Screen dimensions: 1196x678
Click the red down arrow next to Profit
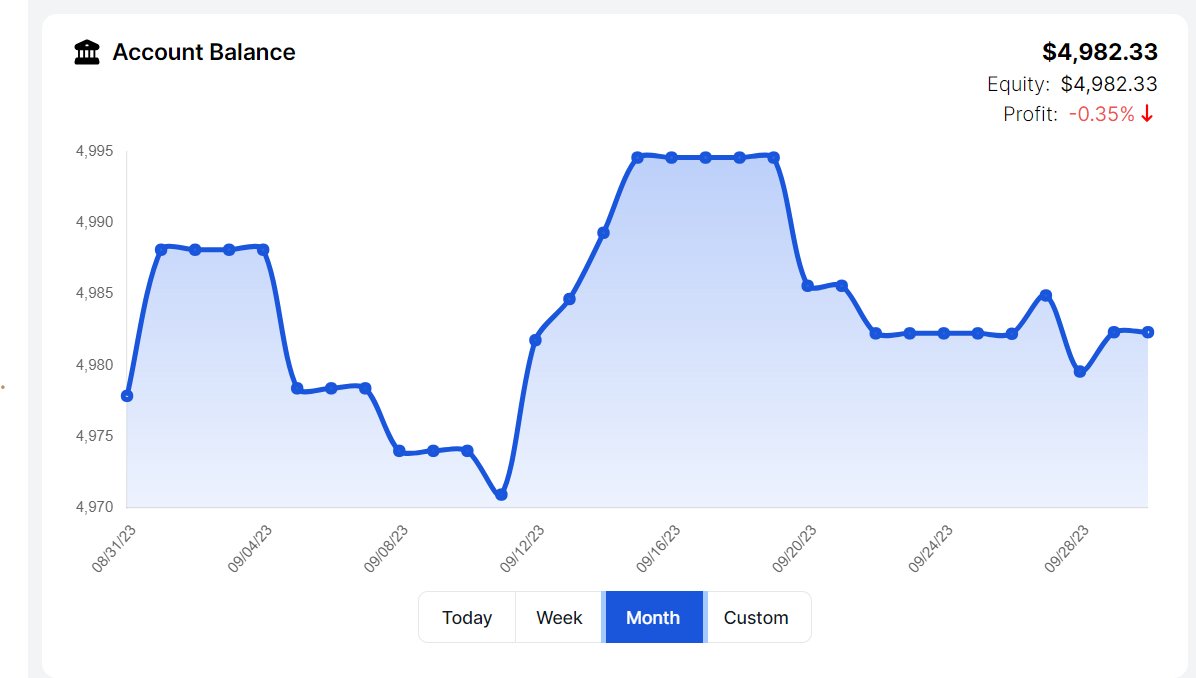(x=1147, y=114)
